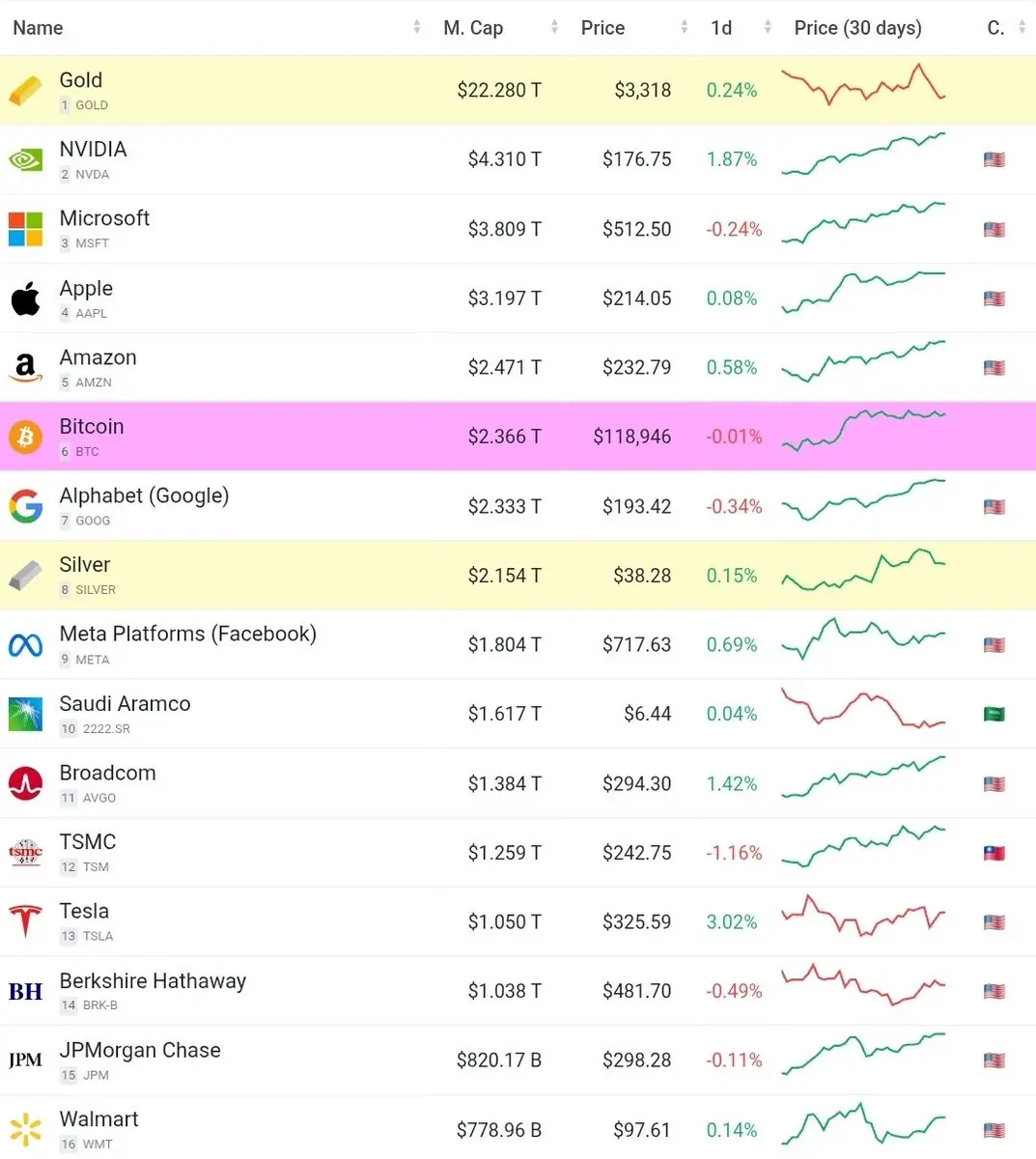1036x1159 pixels.
Task: Click Broadcom 1d change 1.42%
Action: pyautogui.click(x=732, y=784)
